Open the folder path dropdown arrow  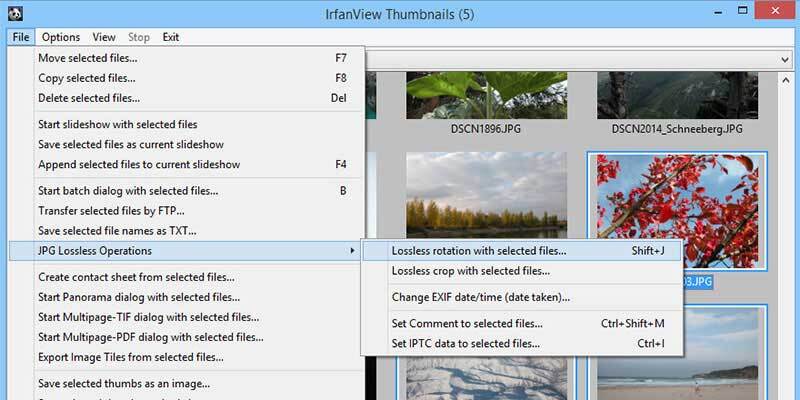(x=785, y=60)
